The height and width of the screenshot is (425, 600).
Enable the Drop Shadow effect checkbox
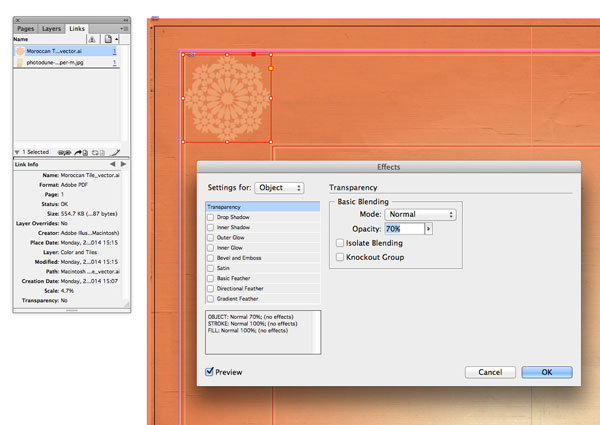click(210, 217)
